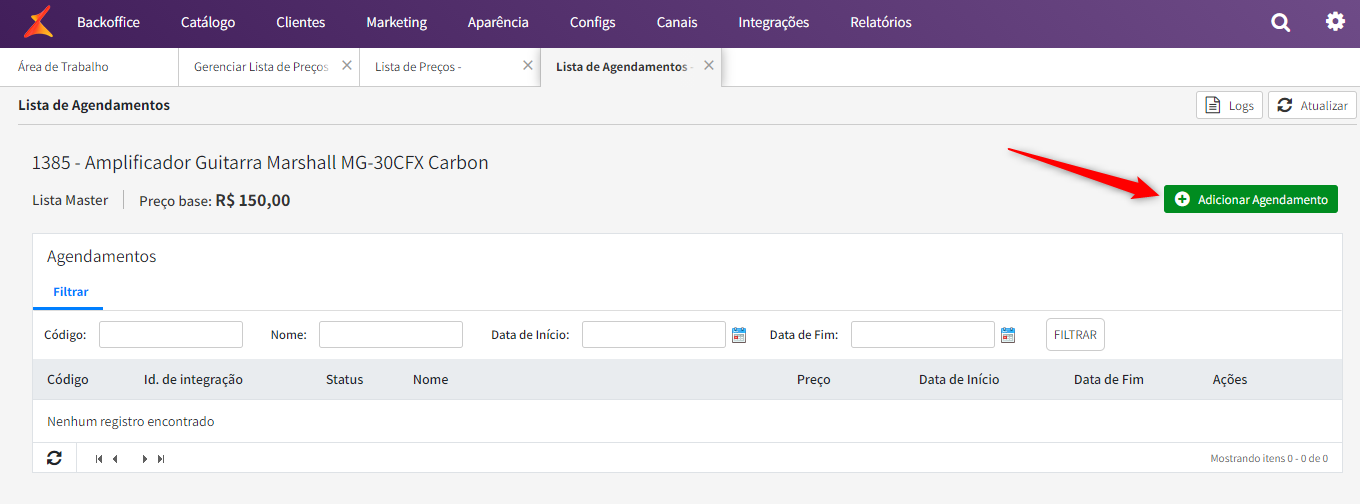Open the Marketing menu
The image size is (1360, 504).
tap(396, 22)
